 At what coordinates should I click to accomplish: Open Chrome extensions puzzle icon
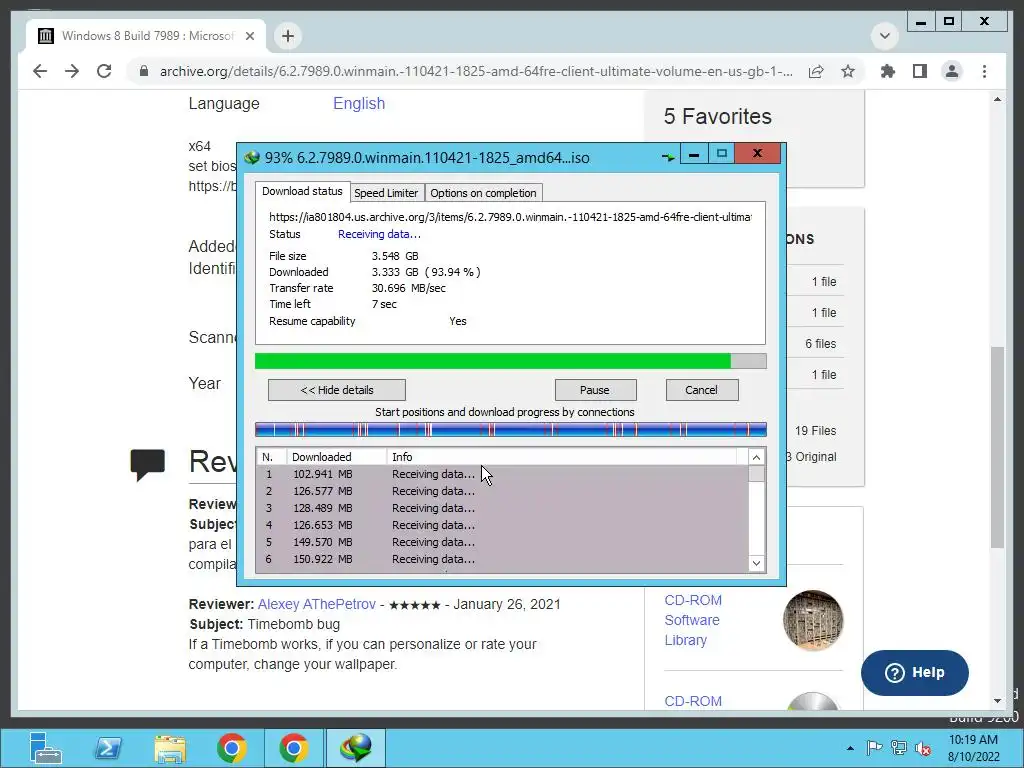point(888,71)
